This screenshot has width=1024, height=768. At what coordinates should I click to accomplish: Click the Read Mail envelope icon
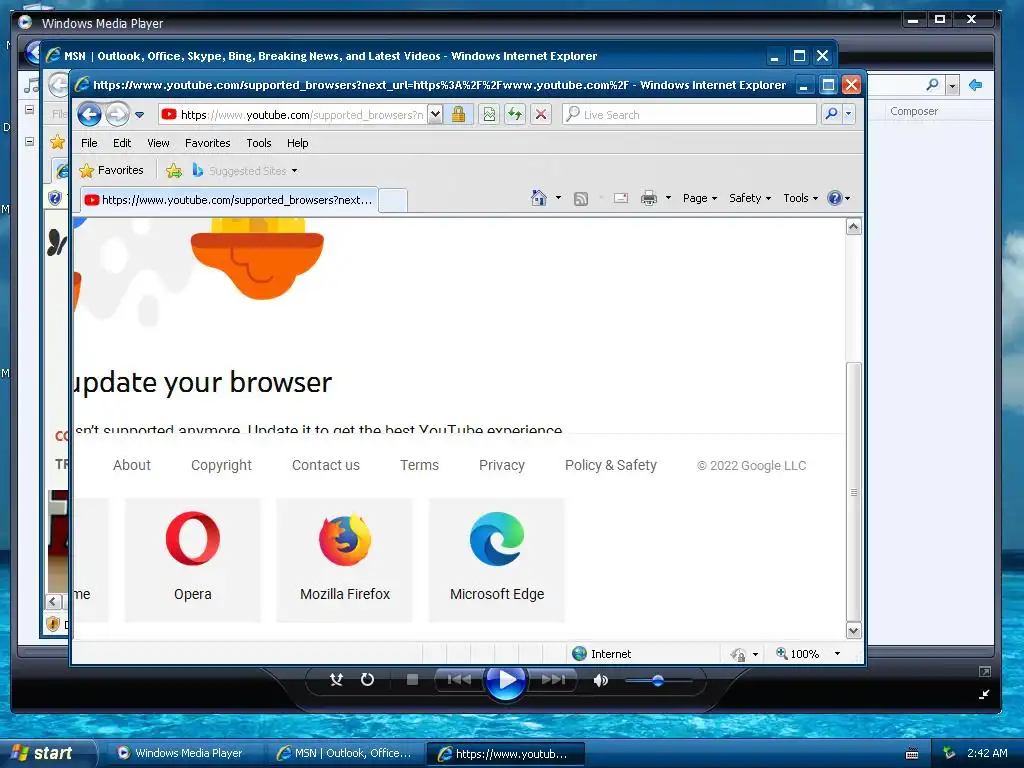point(621,198)
